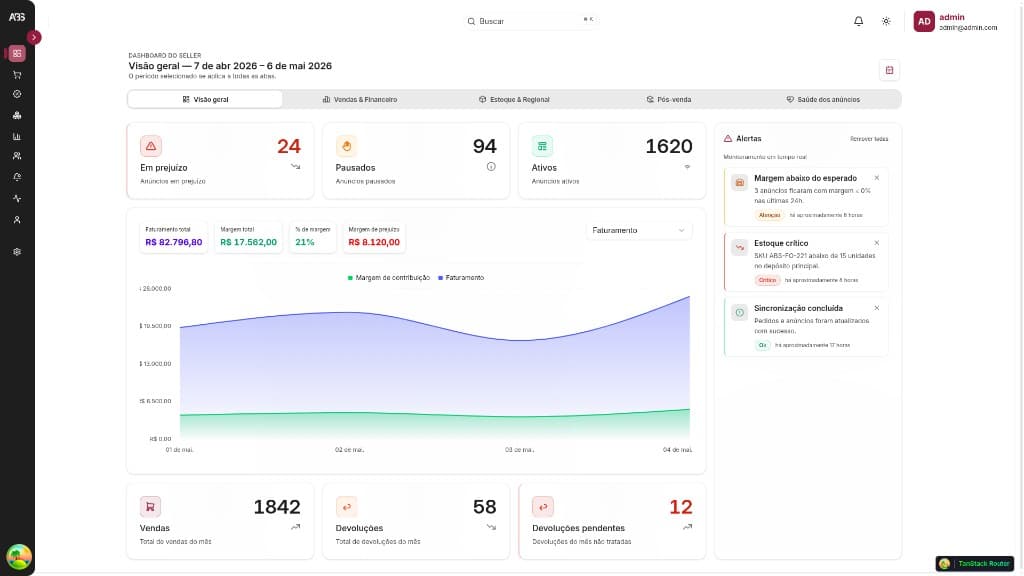Click the 1842 Vendas count
Screen dimensions: 1024x576
tap(277, 507)
